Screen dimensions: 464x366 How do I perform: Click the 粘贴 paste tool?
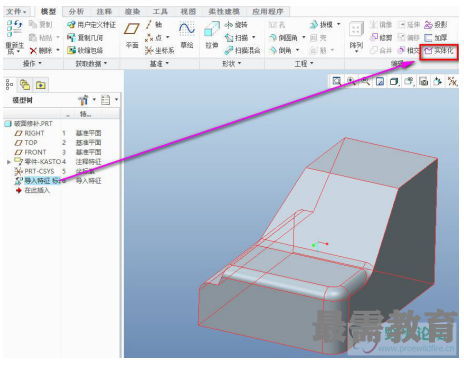point(40,37)
